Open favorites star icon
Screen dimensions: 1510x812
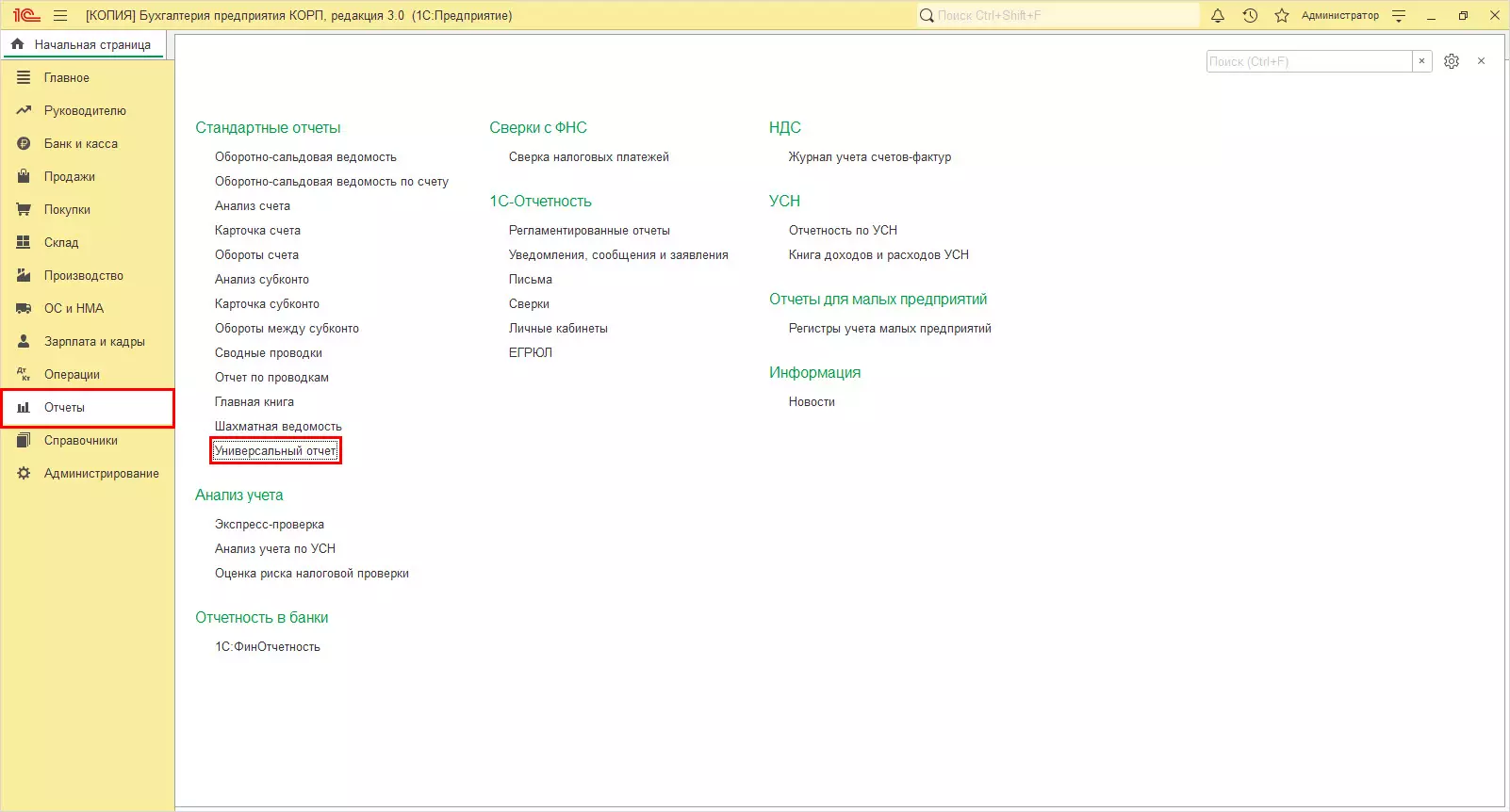click(1282, 16)
